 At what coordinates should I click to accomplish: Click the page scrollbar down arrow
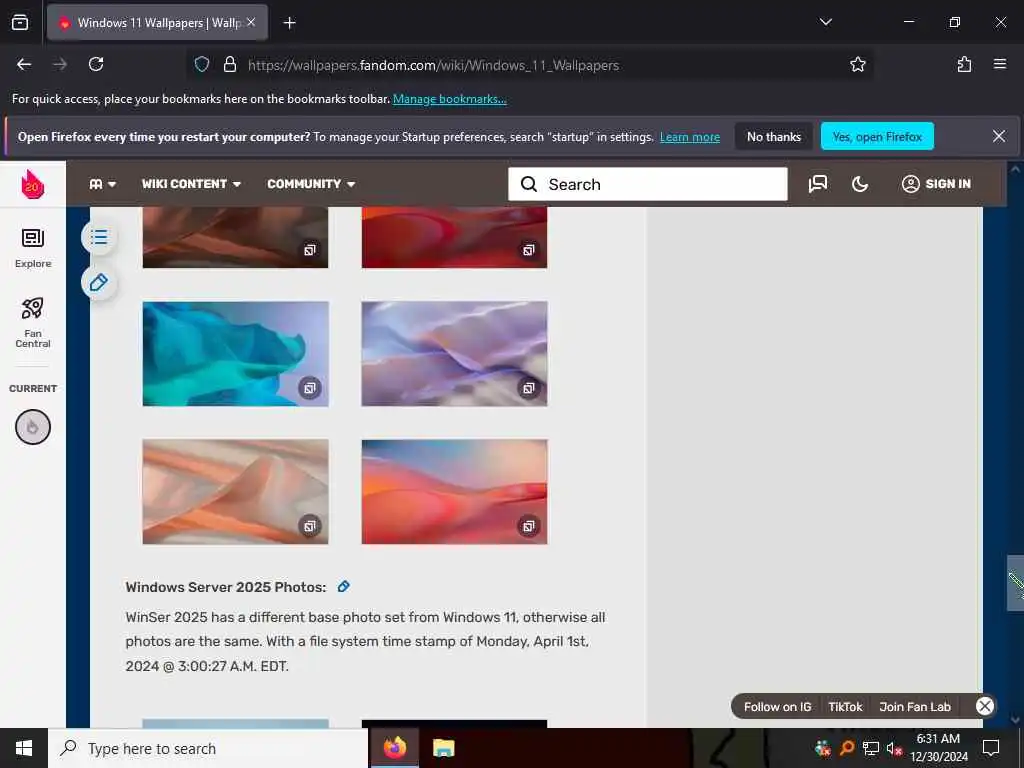pos(1015,720)
